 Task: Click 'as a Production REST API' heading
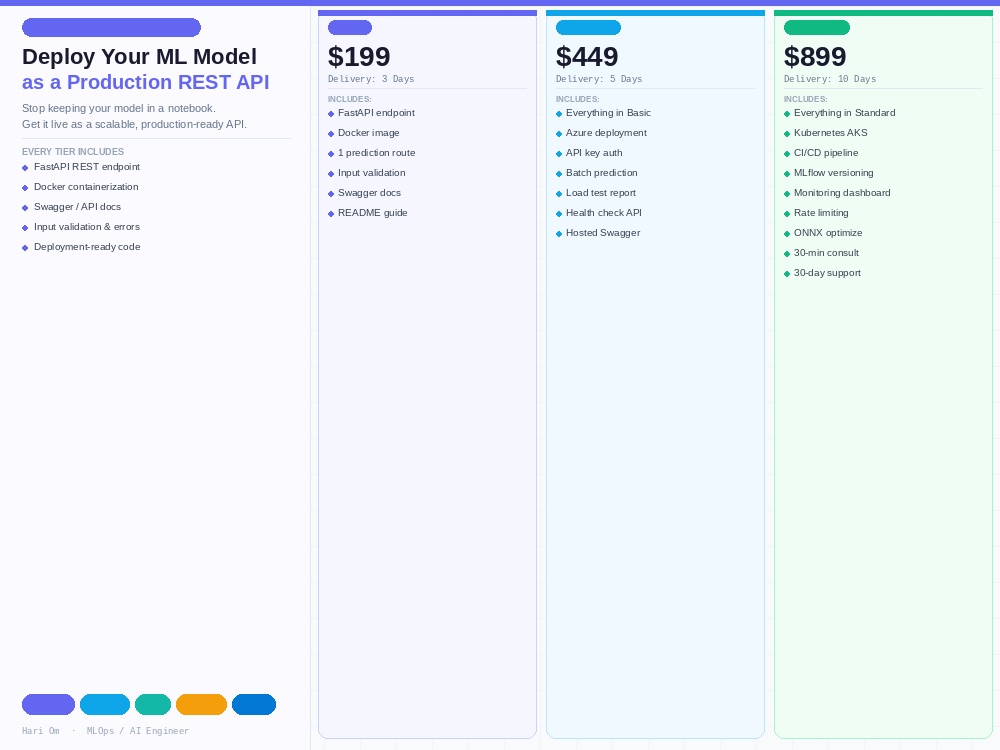coord(145,82)
